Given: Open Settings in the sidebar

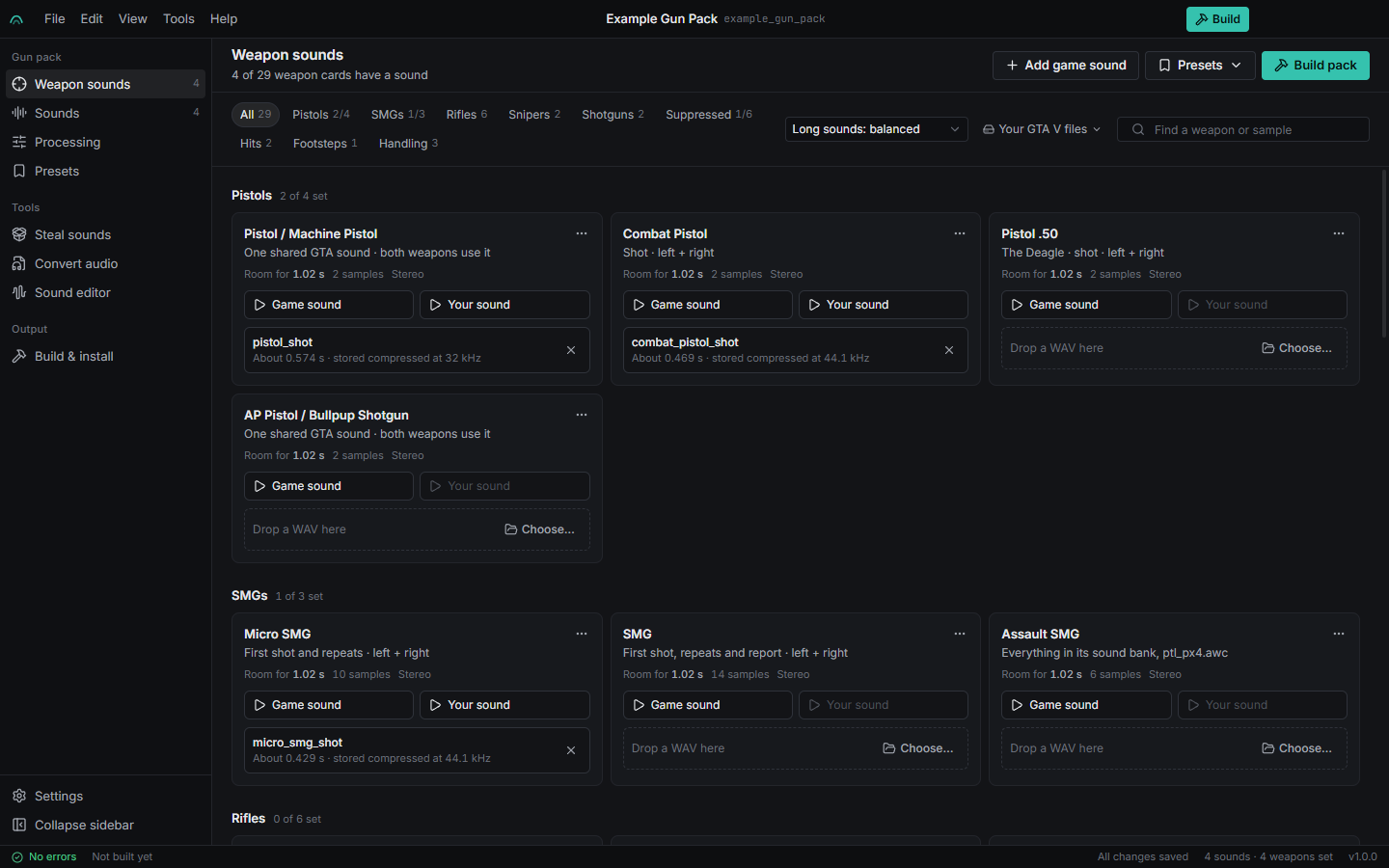Looking at the screenshot, I should pyautogui.click(x=103, y=796).
